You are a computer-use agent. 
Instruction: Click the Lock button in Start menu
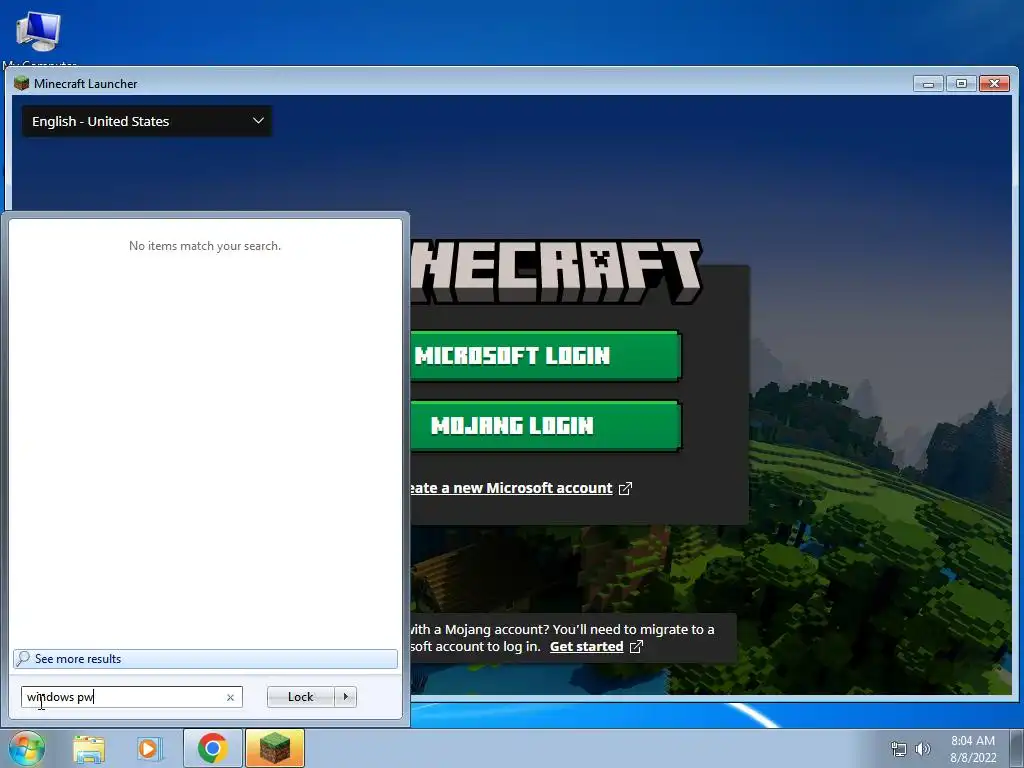point(300,697)
